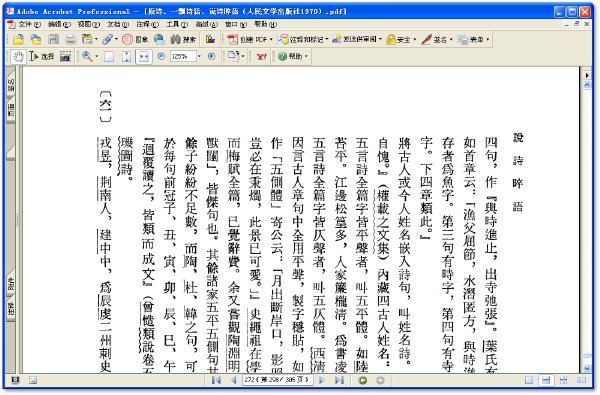Expand the paperclip attach dropdown arrow
The width and height of the screenshot is (600, 395).
pos(116,39)
